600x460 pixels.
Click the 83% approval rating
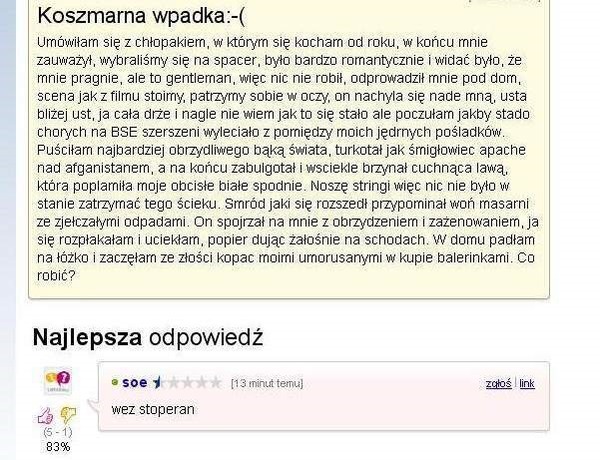pyautogui.click(x=58, y=447)
